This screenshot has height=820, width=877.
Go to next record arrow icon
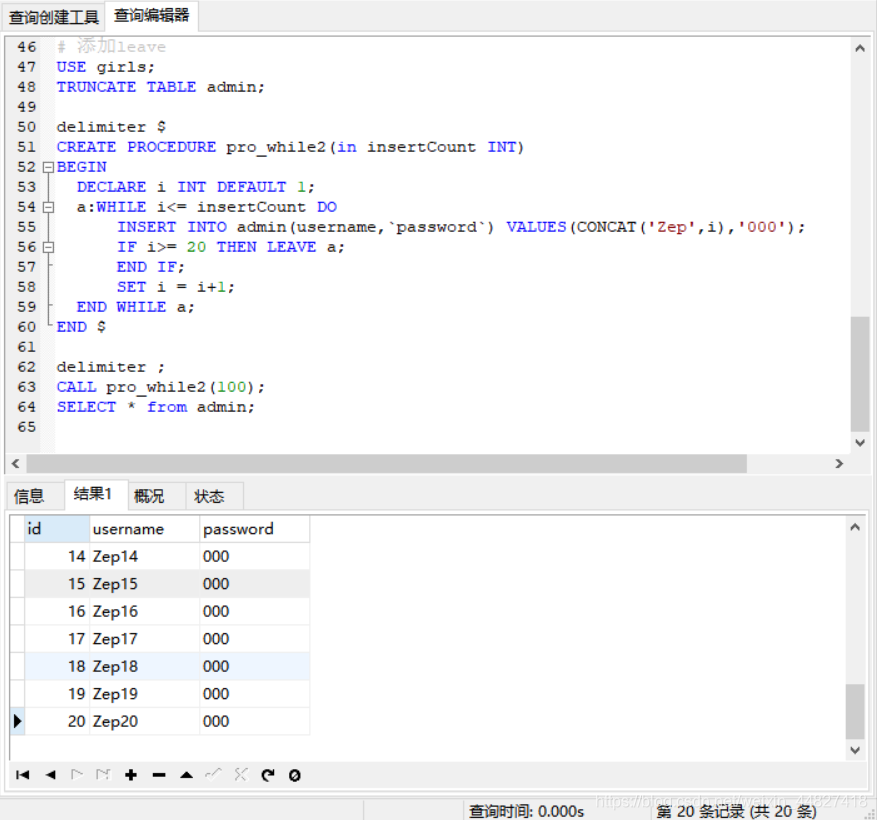pyautogui.click(x=77, y=775)
